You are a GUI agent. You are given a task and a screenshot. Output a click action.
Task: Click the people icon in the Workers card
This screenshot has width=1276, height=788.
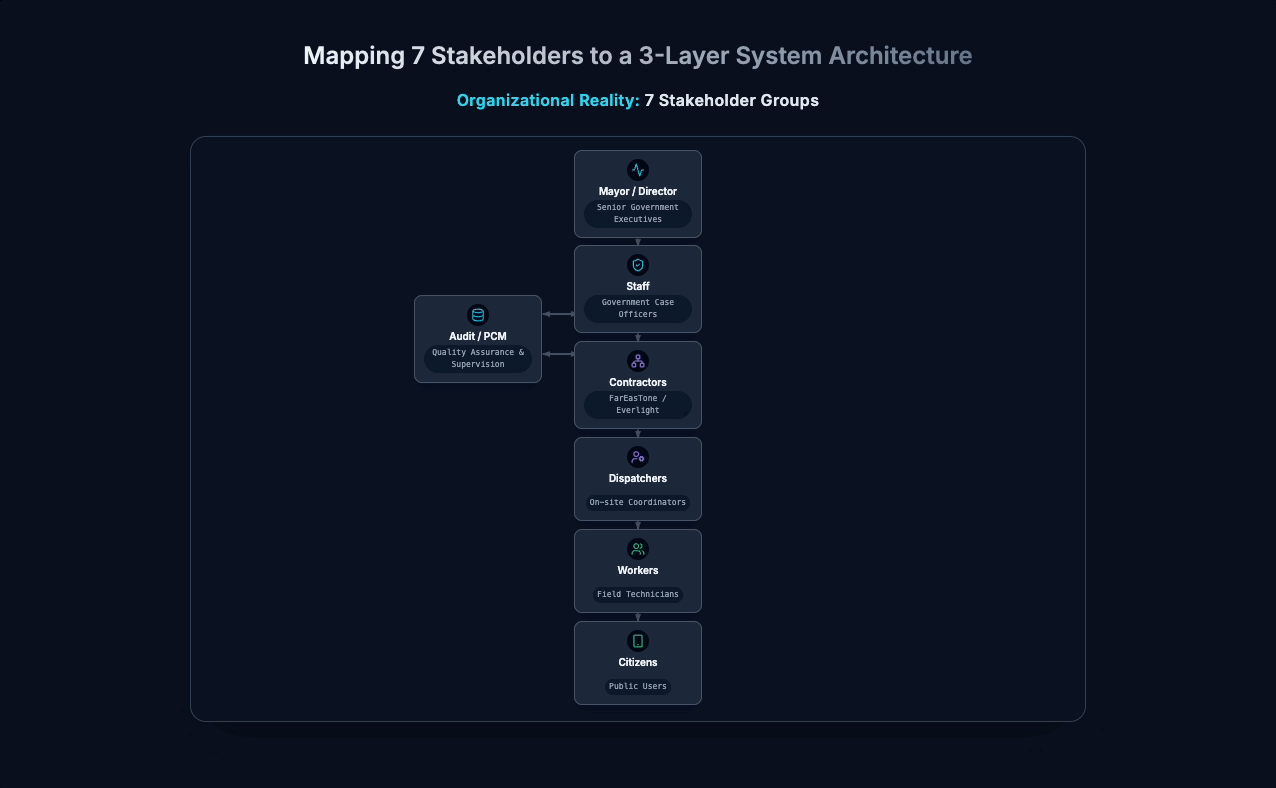point(638,549)
